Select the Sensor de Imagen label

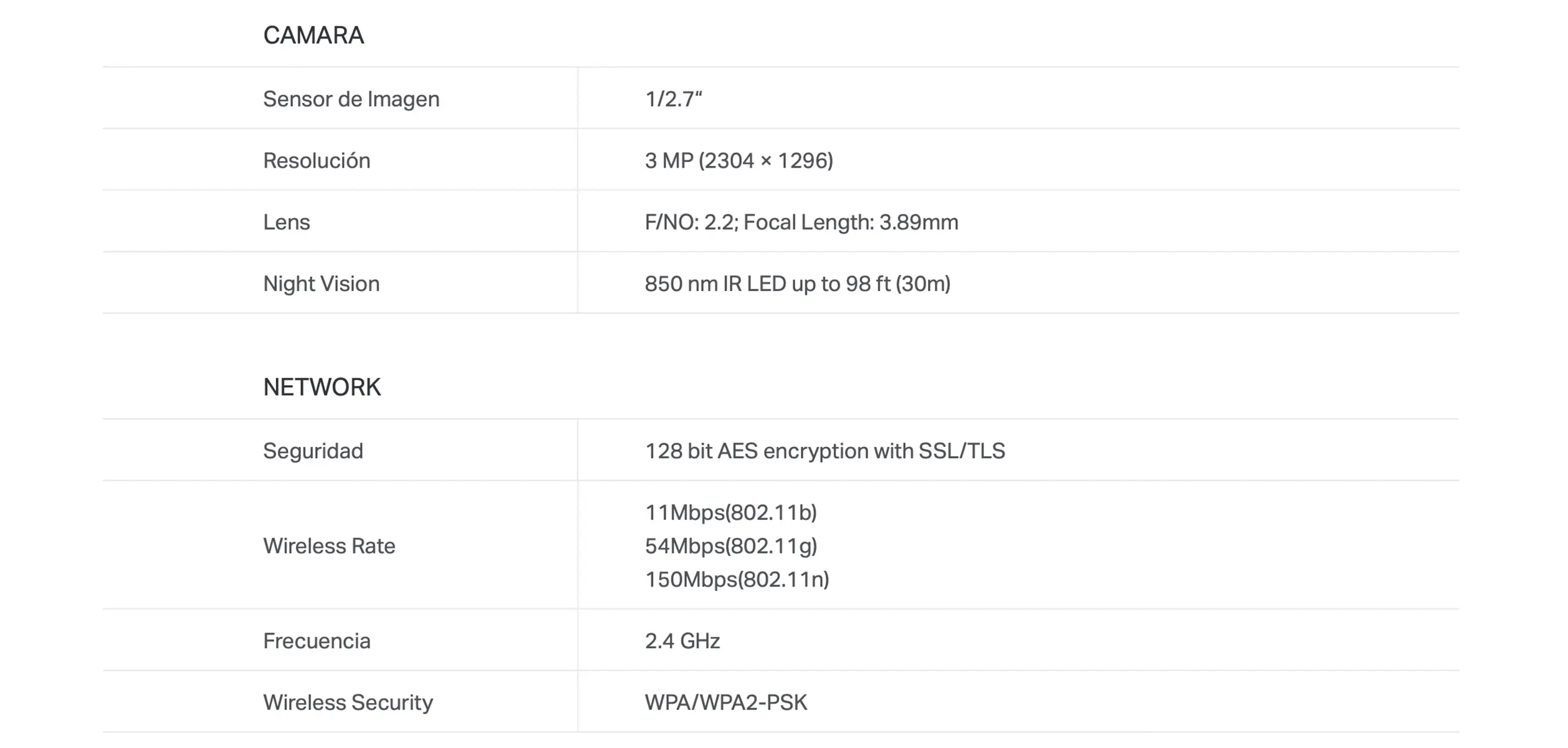pos(351,99)
